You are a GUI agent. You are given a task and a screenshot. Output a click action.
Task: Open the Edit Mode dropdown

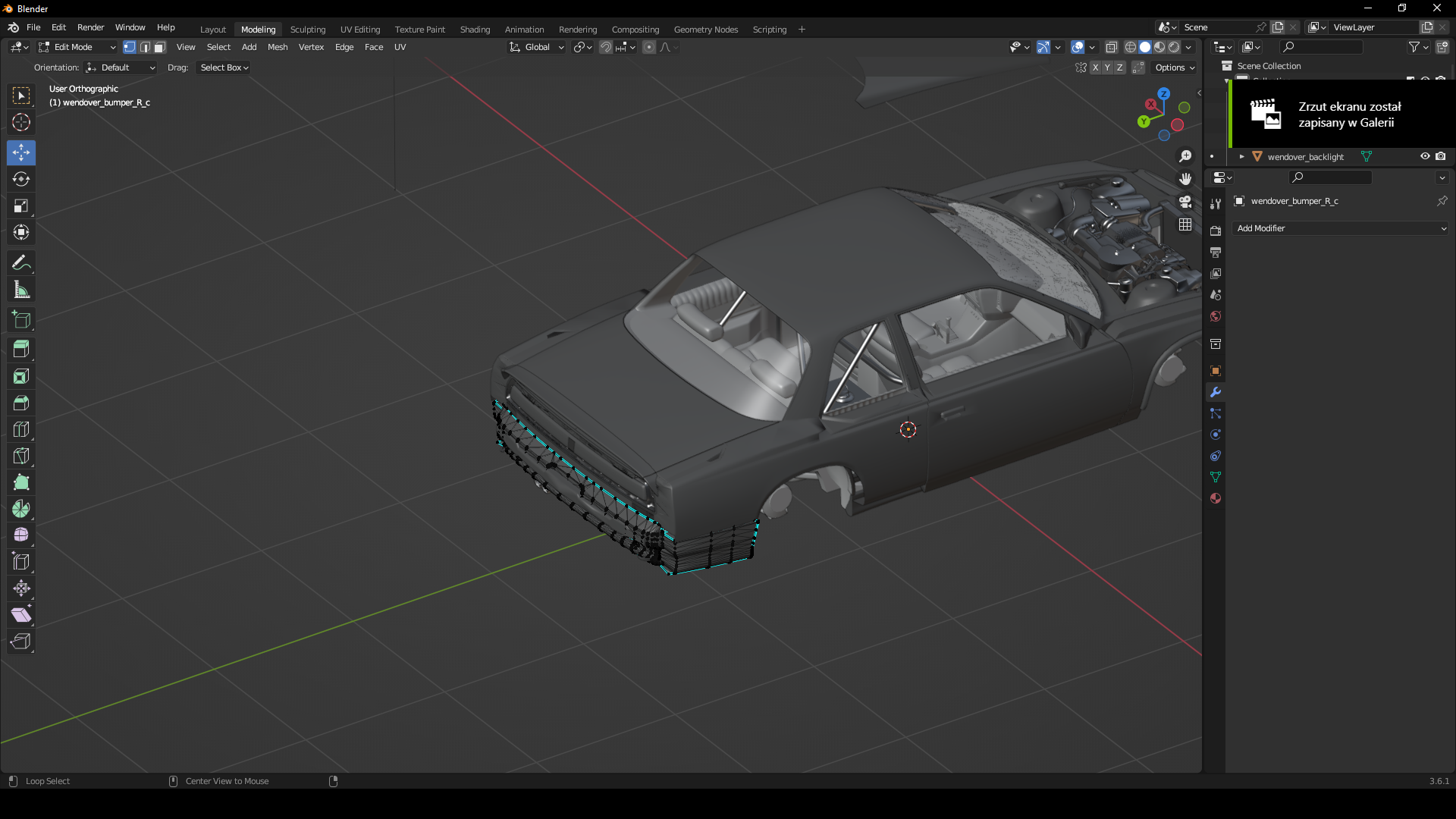pos(77,47)
